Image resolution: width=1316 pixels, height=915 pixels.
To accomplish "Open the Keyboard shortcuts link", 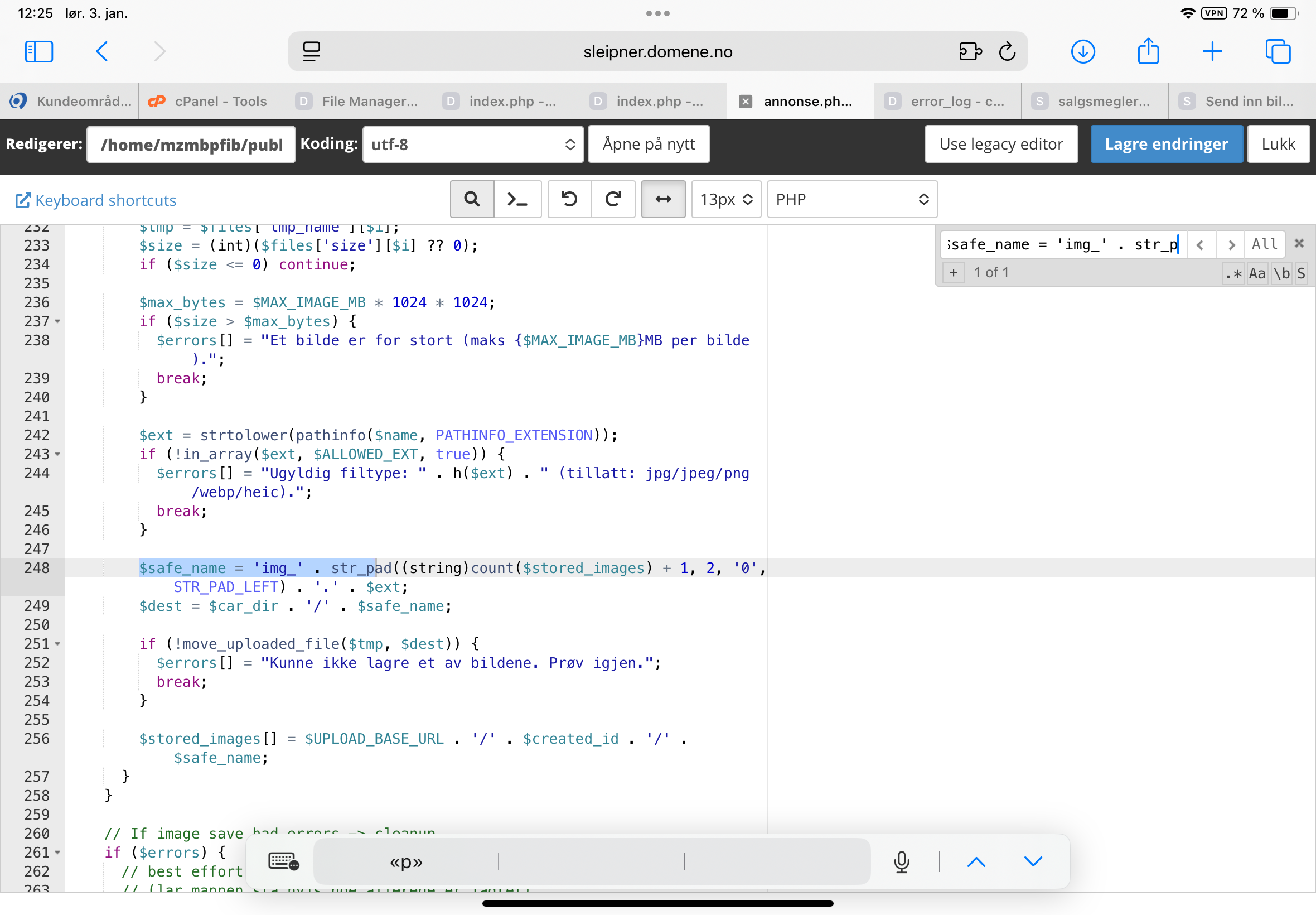I will [x=96, y=200].
